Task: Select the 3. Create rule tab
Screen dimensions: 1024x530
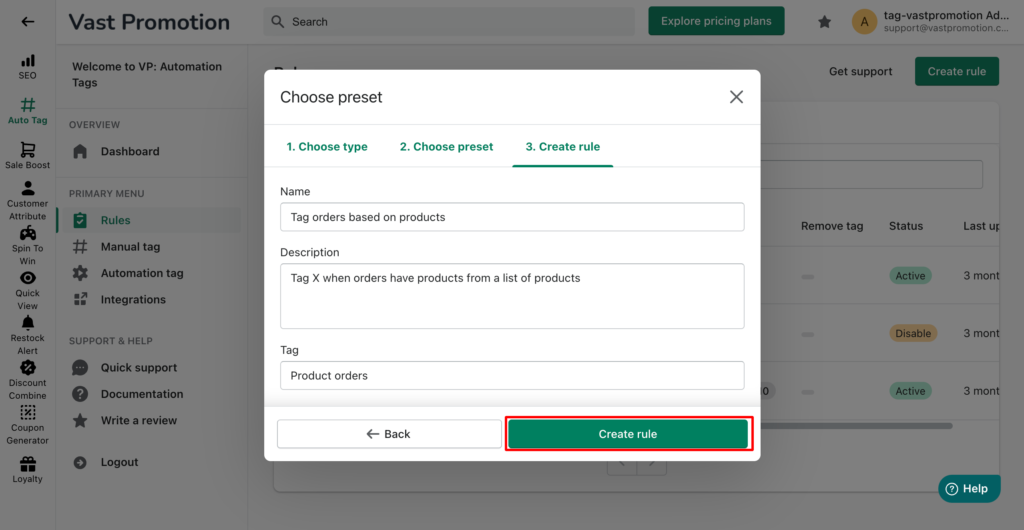Action: (x=562, y=147)
